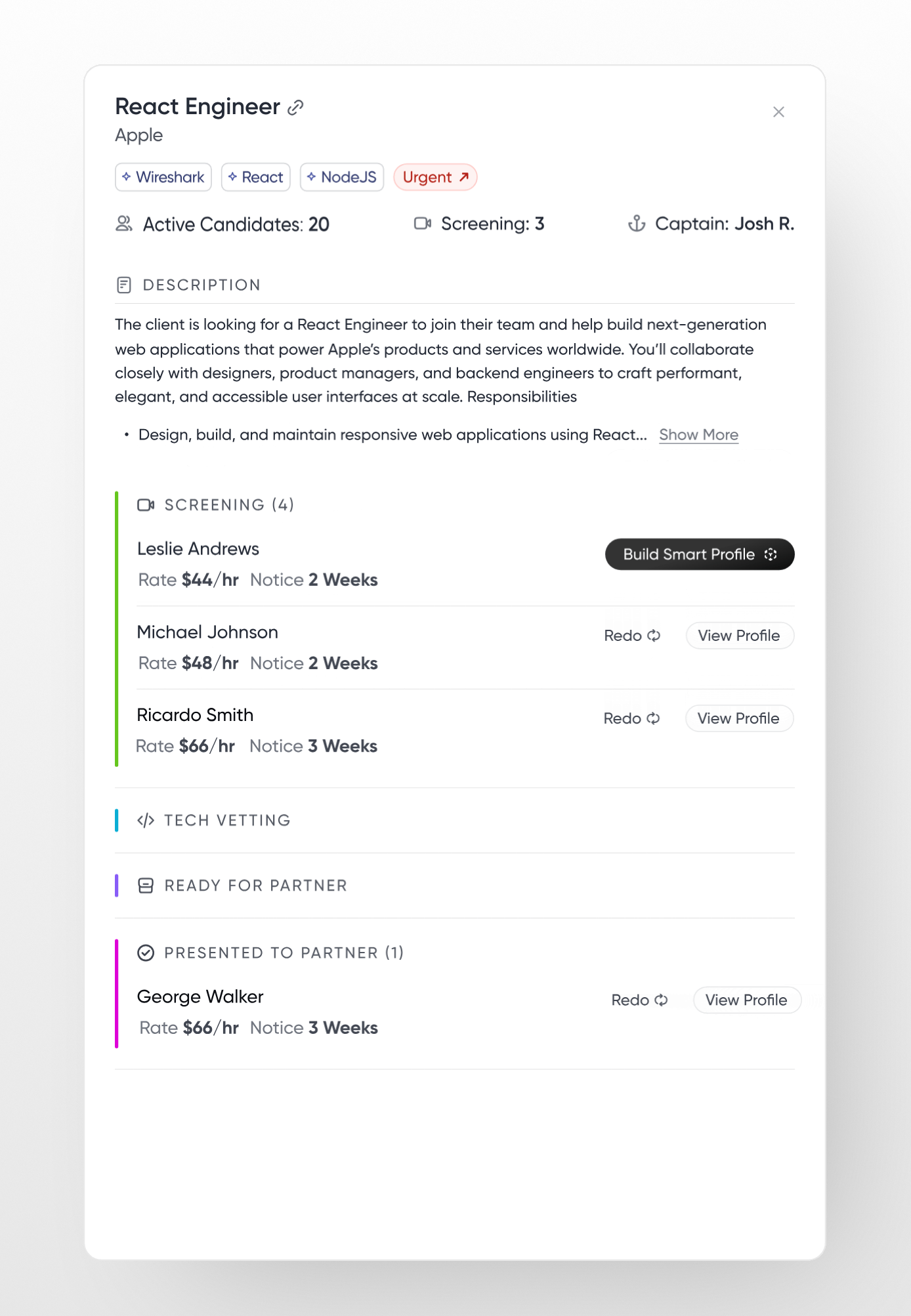Viewport: 911px width, 1316px height.
Task: View George Walker's profile
Action: point(747,1000)
